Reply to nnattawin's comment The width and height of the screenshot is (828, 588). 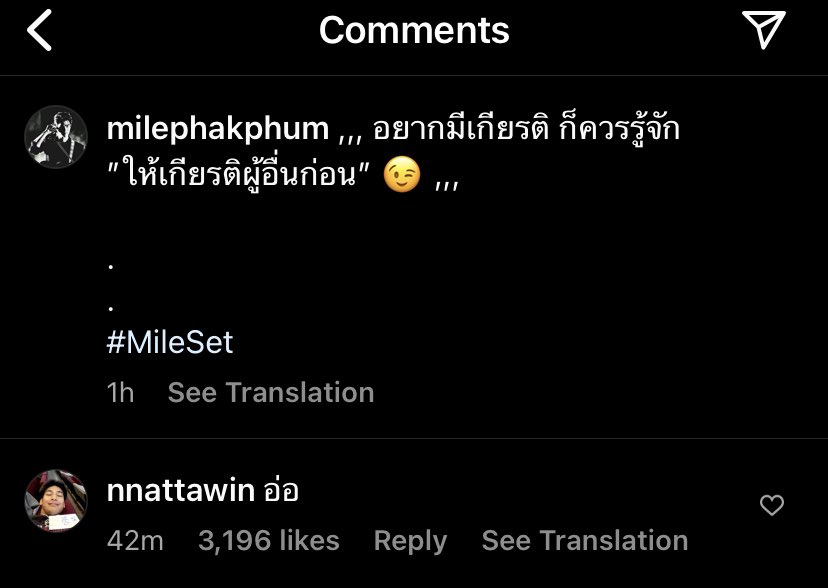pos(410,541)
